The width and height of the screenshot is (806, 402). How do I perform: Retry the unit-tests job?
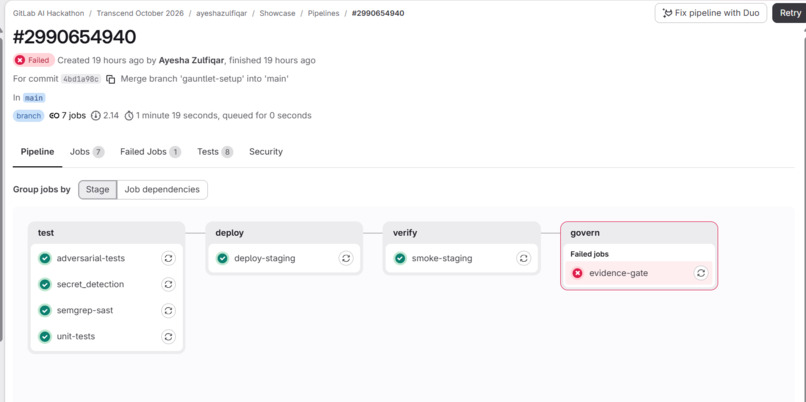click(168, 337)
